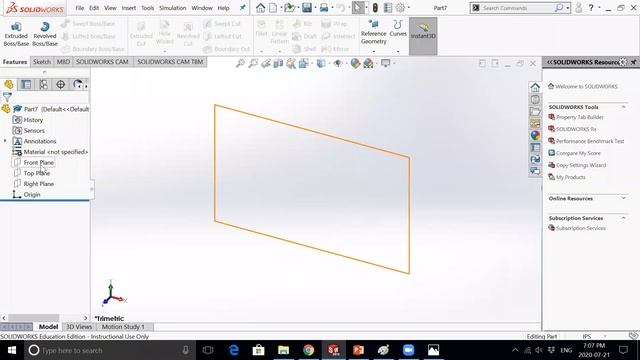Open the Tools menu
This screenshot has width=640, height=360.
coord(147,8)
